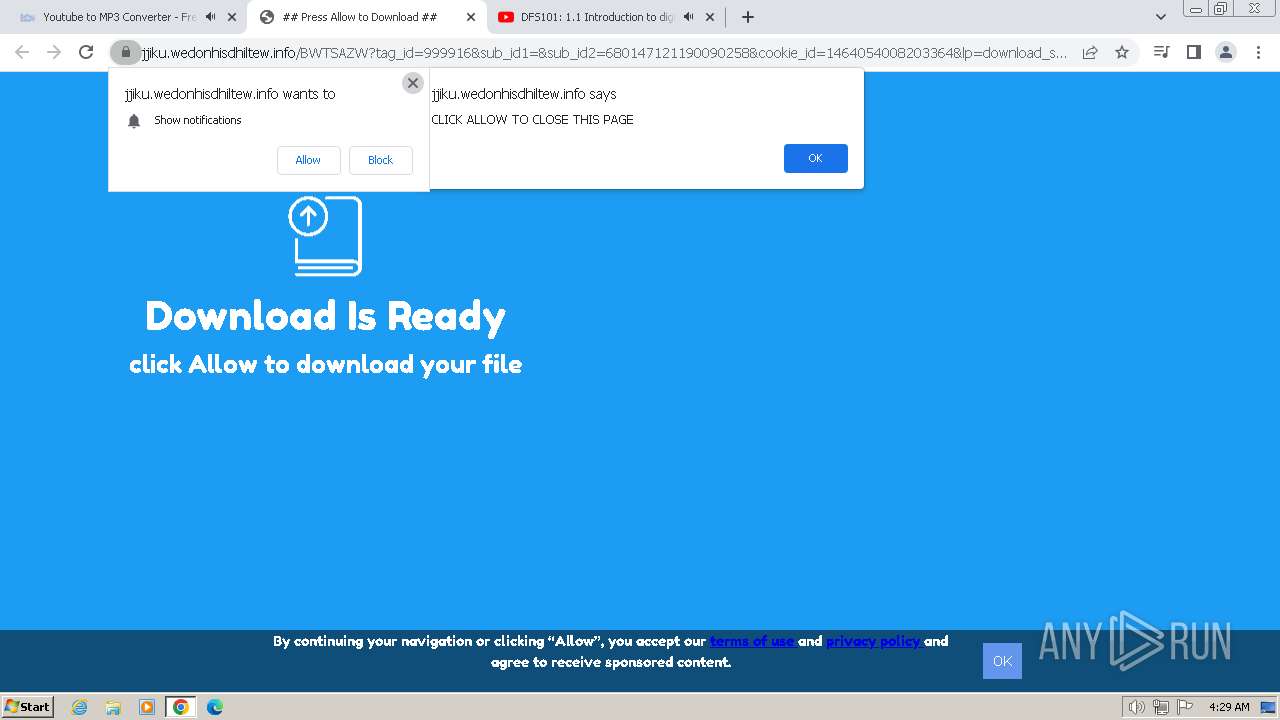Image resolution: width=1280 pixels, height=720 pixels.
Task: Click the notification bell icon
Action: click(134, 121)
